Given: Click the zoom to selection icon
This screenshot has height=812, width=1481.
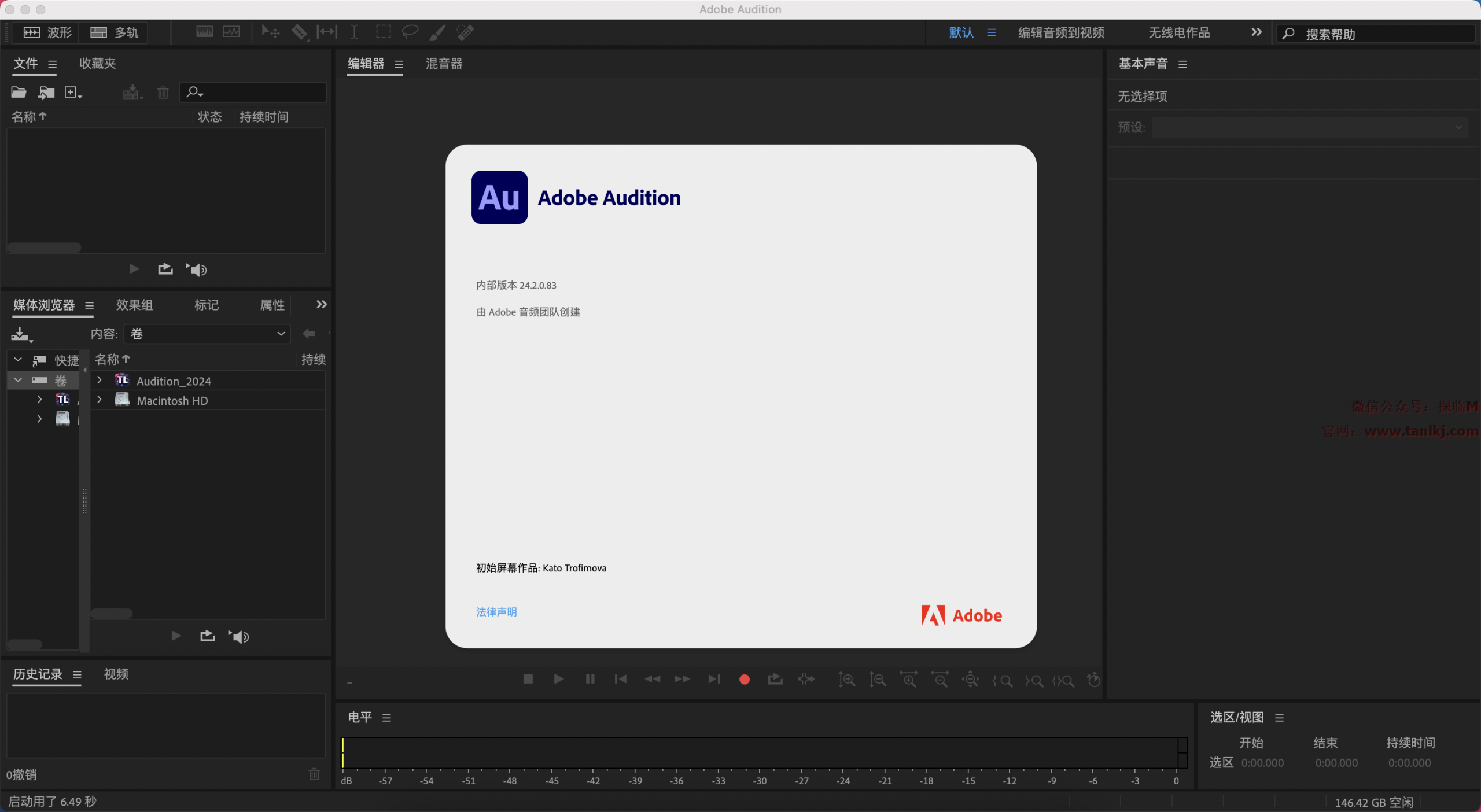Looking at the screenshot, I should (x=1063, y=681).
